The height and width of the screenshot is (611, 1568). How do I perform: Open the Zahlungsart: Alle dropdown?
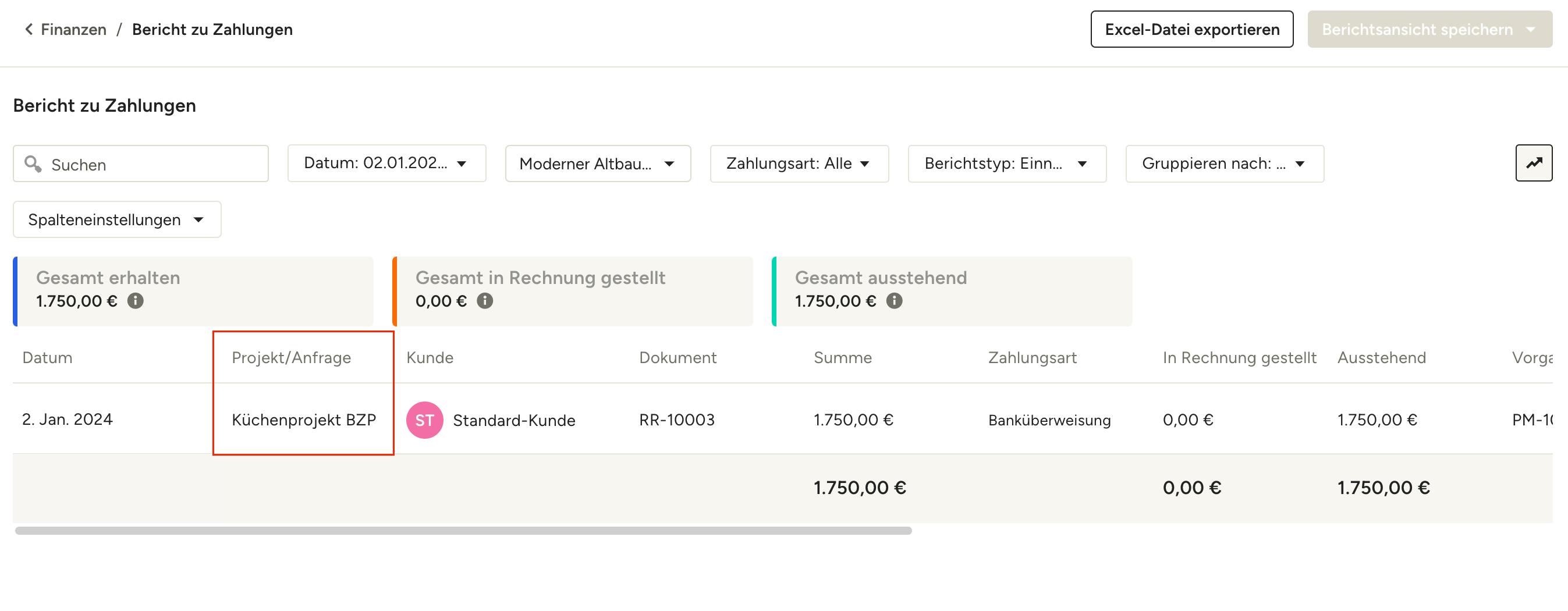tap(799, 163)
